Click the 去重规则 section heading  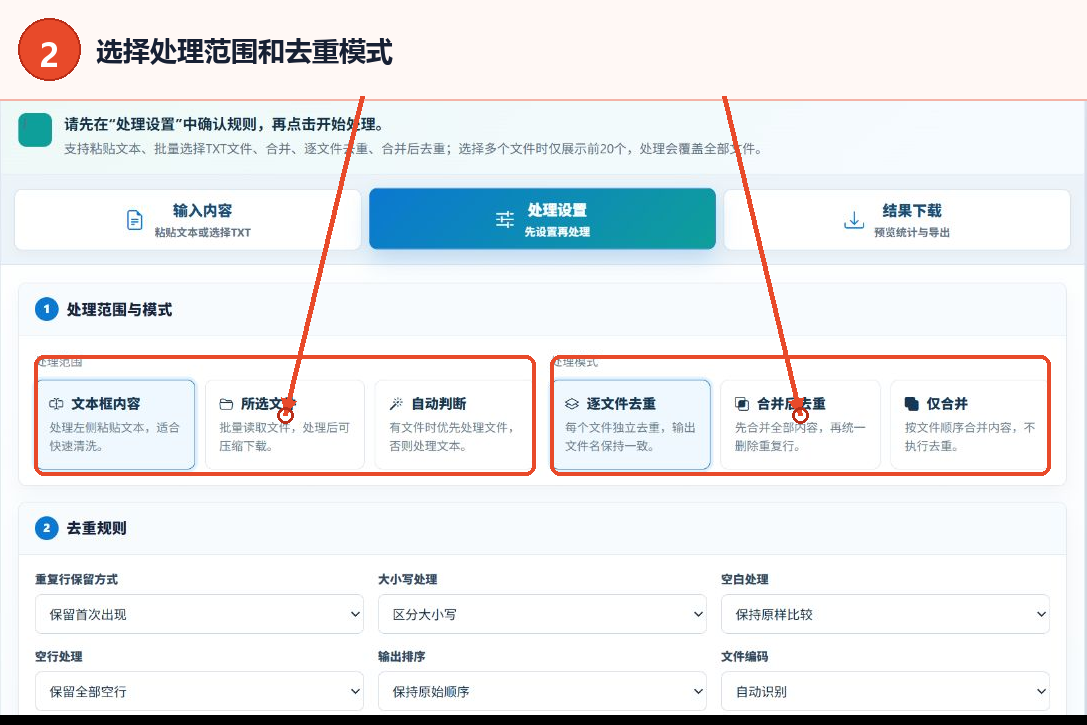[96, 528]
